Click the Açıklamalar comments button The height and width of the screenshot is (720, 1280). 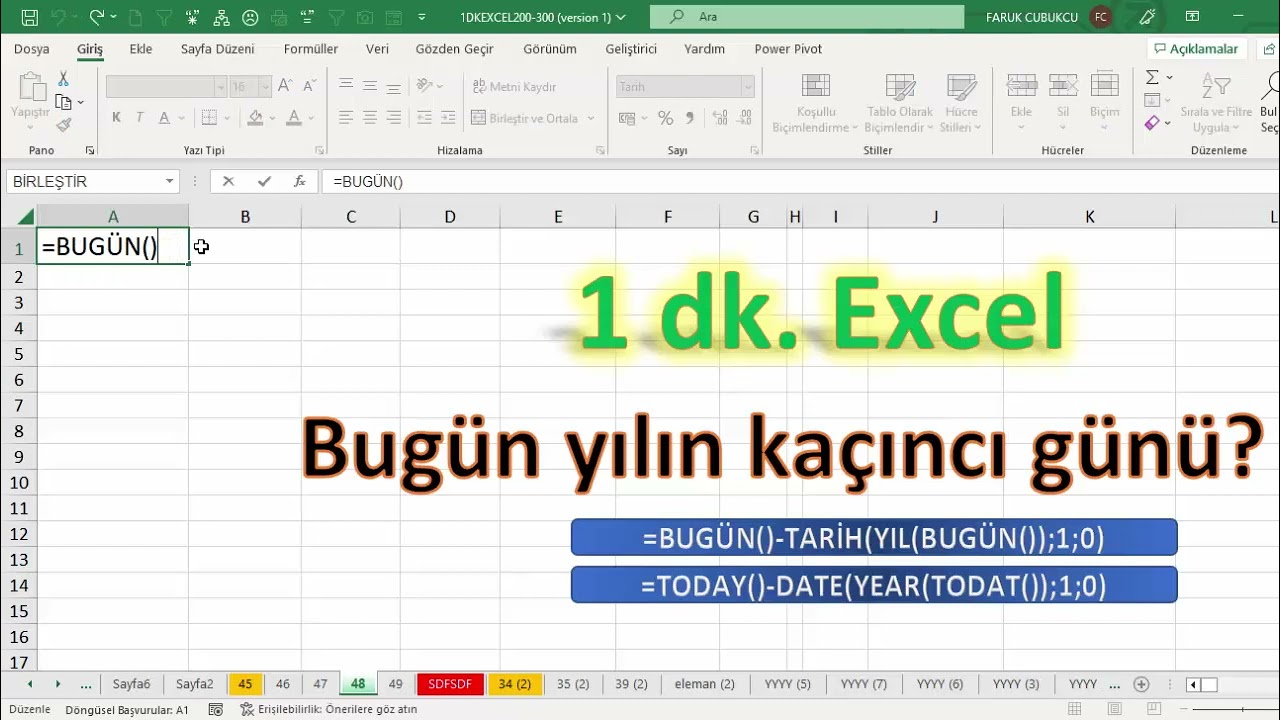click(x=1196, y=49)
